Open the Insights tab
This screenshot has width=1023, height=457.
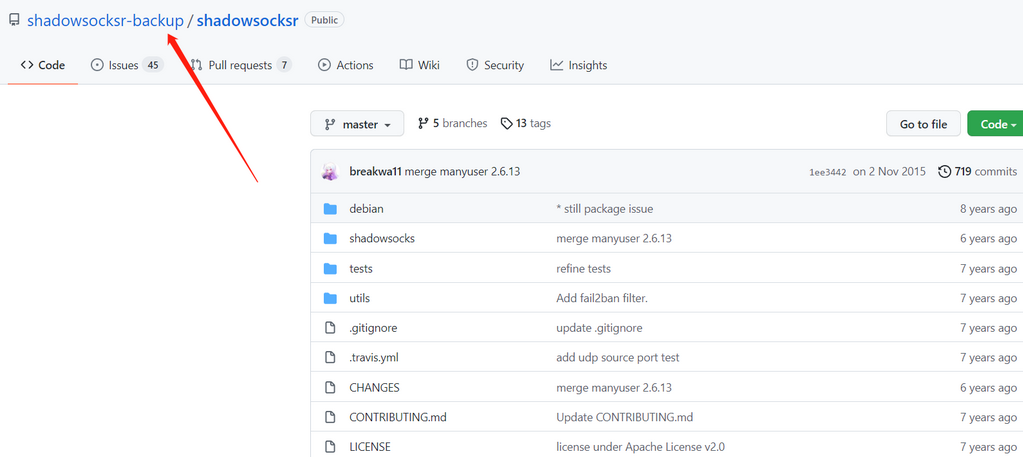579,65
